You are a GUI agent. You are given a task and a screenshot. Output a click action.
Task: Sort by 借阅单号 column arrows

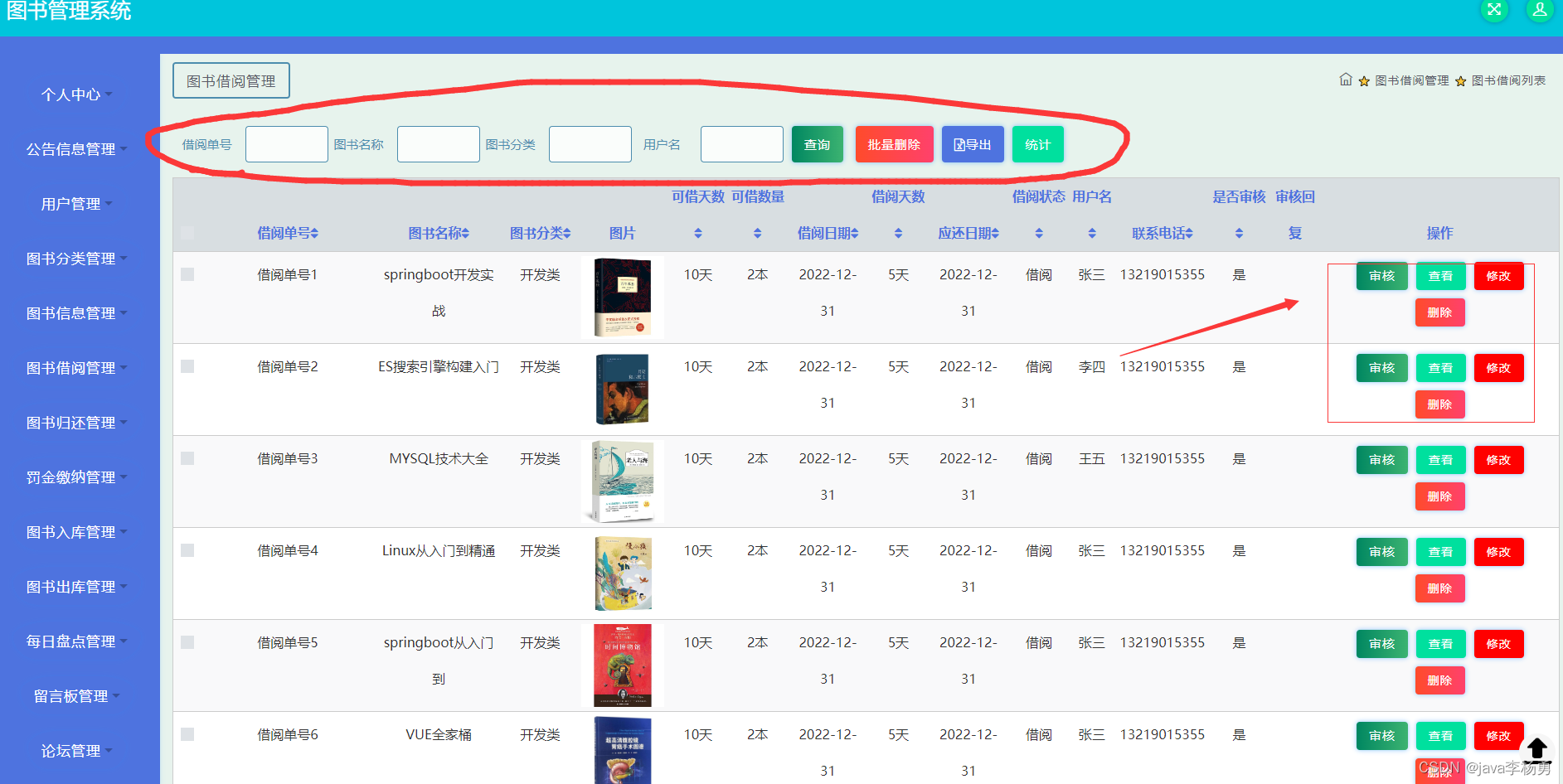(x=314, y=234)
